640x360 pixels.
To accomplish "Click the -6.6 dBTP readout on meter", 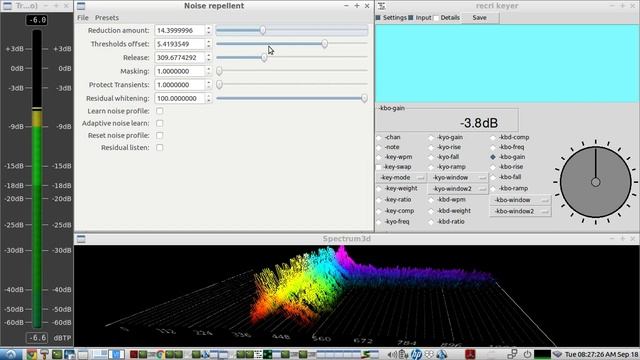I will coord(37,338).
